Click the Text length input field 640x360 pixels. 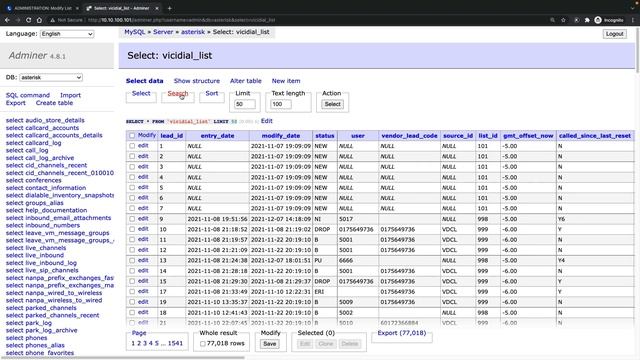pos(281,104)
